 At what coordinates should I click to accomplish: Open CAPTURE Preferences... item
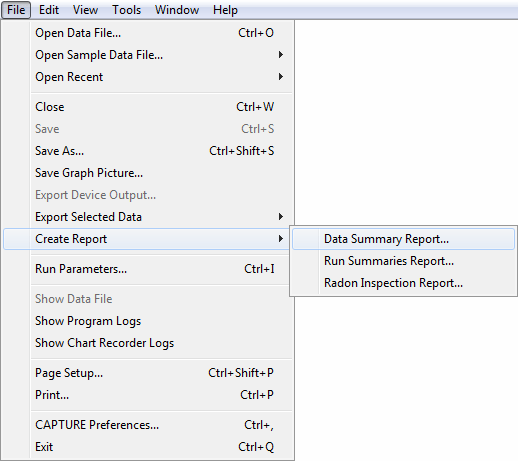[x=148, y=425]
